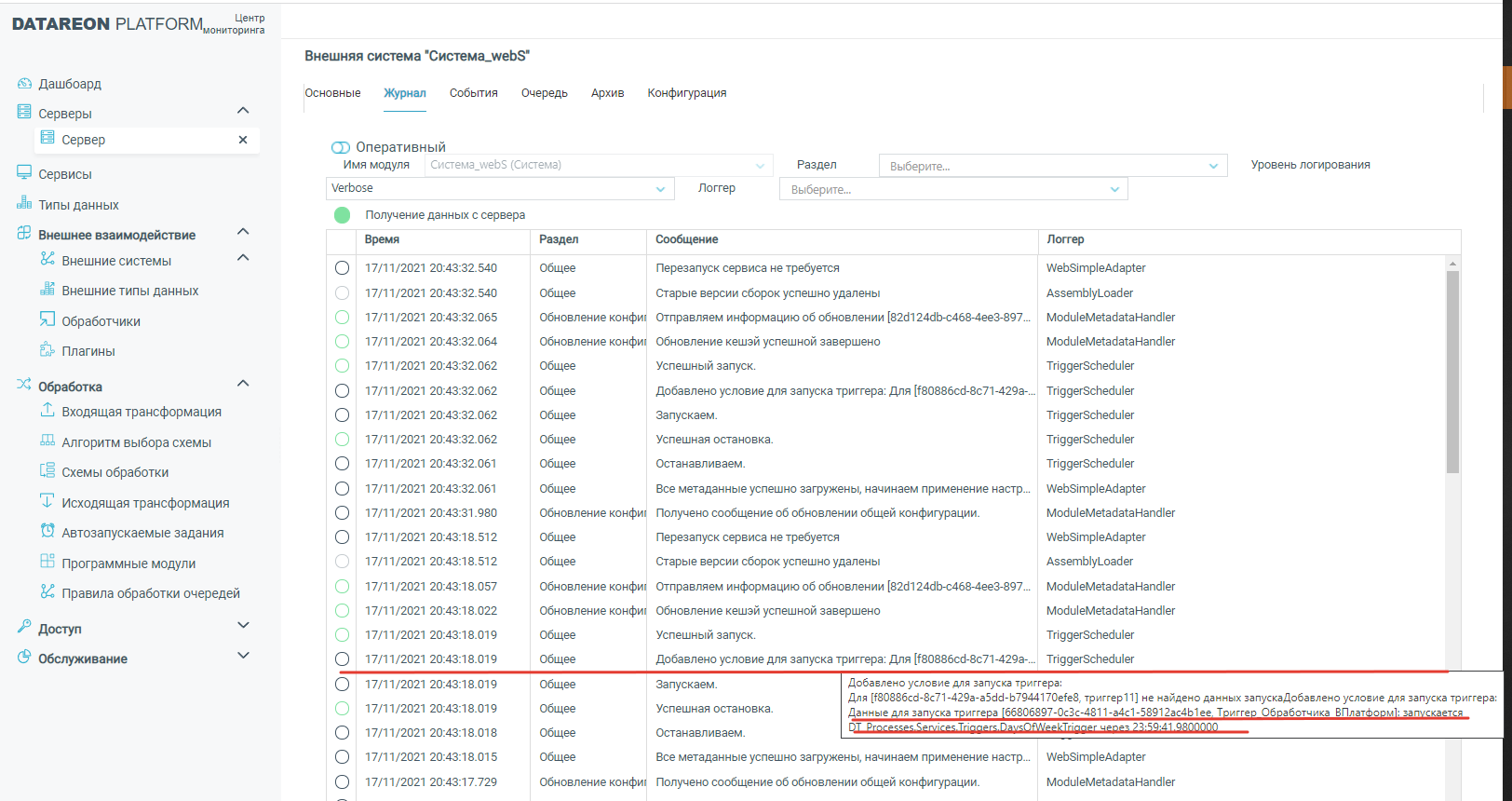Screen dimensions: 1512x801
Task: Click the Входящая трансформация icon
Action: [x=47, y=411]
